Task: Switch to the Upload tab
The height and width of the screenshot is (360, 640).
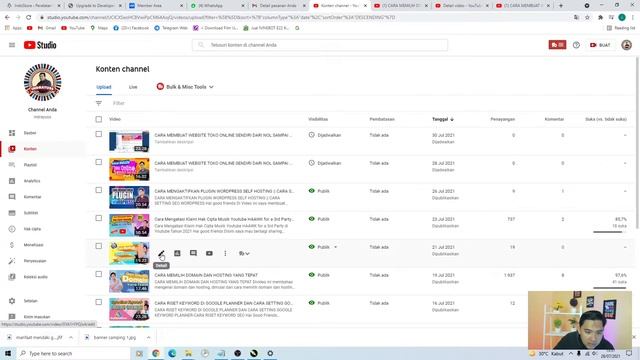Action: 104,87
